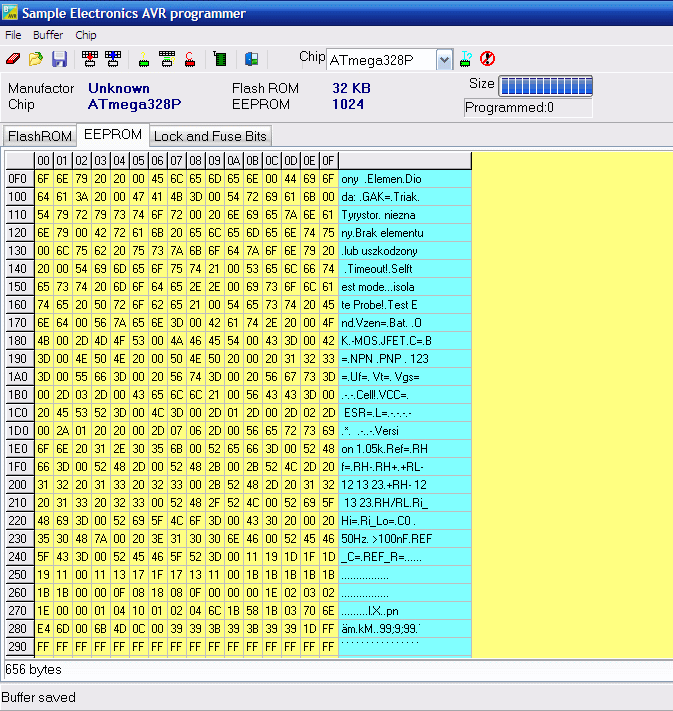Click the blue exit door icon

click(252, 59)
